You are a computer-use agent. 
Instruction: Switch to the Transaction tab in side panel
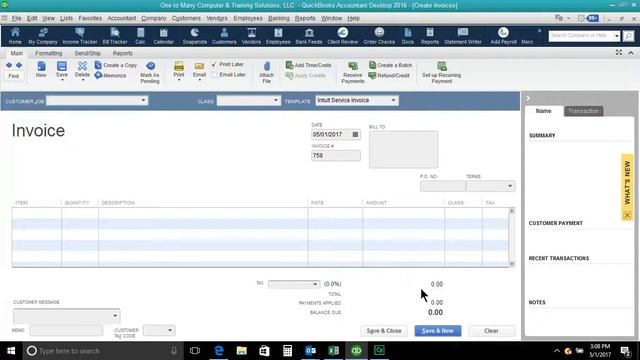(583, 111)
